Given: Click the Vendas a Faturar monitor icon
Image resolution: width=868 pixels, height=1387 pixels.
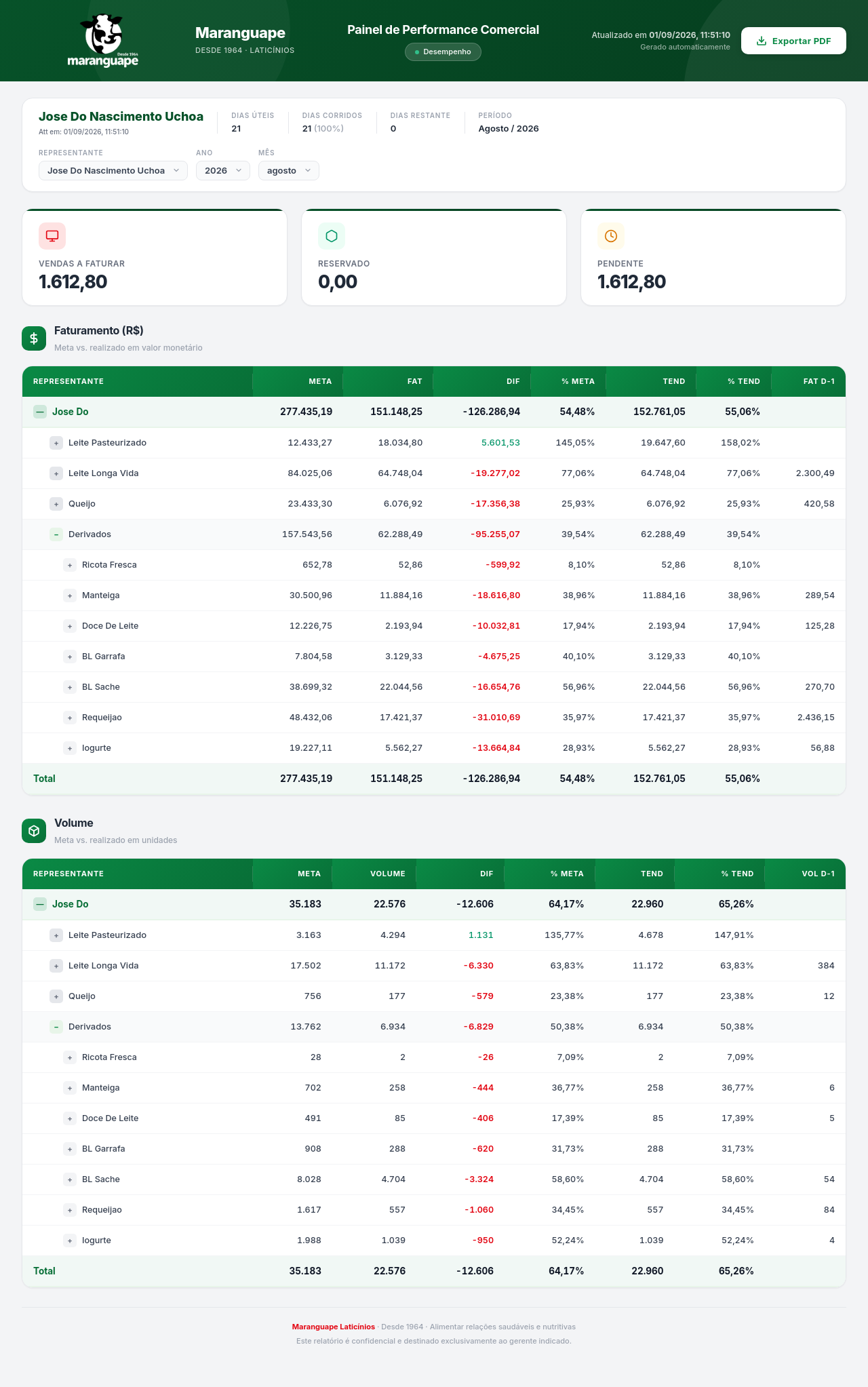Looking at the screenshot, I should pyautogui.click(x=52, y=236).
